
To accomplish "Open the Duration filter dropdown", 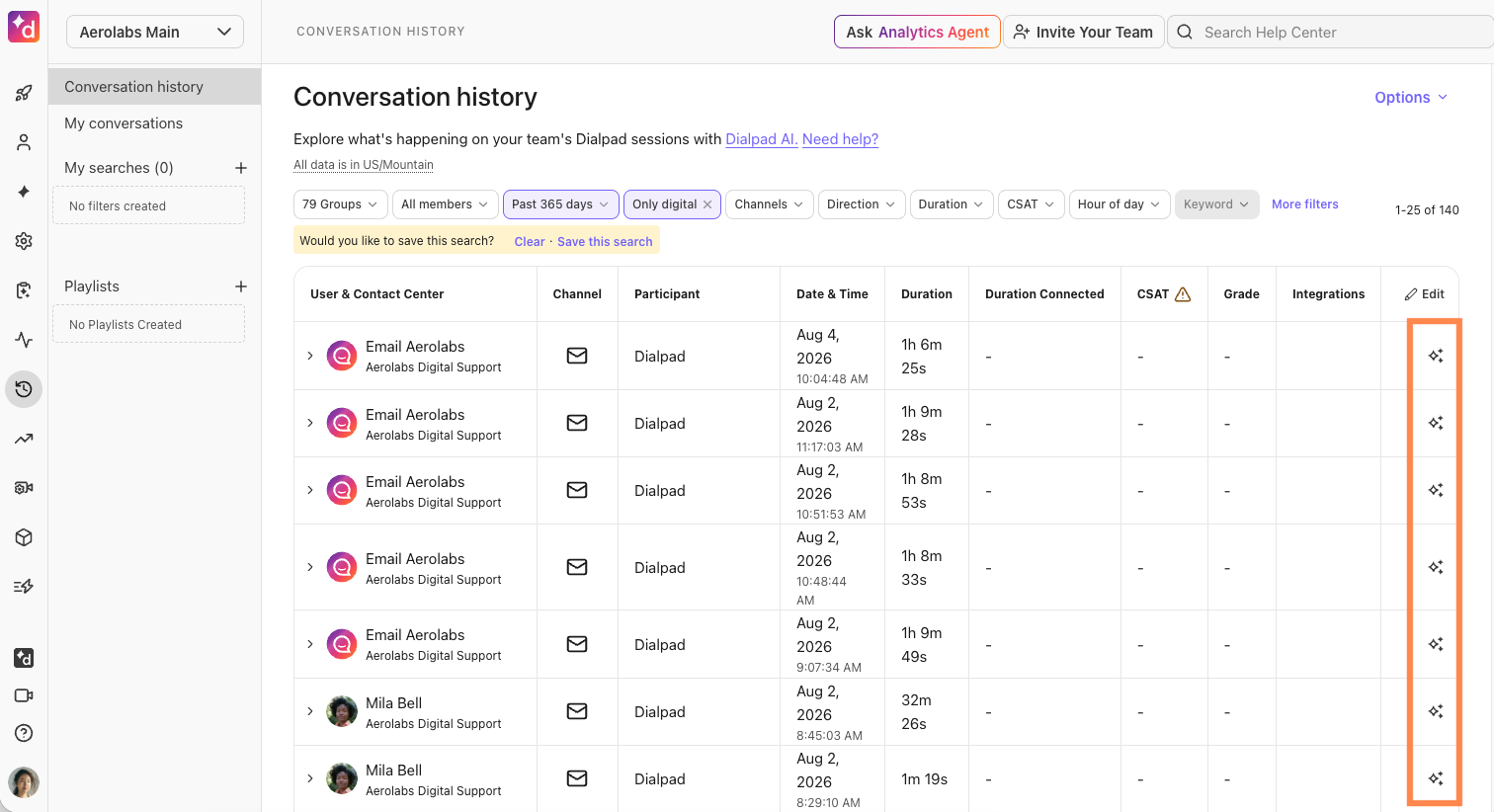I will (952, 204).
